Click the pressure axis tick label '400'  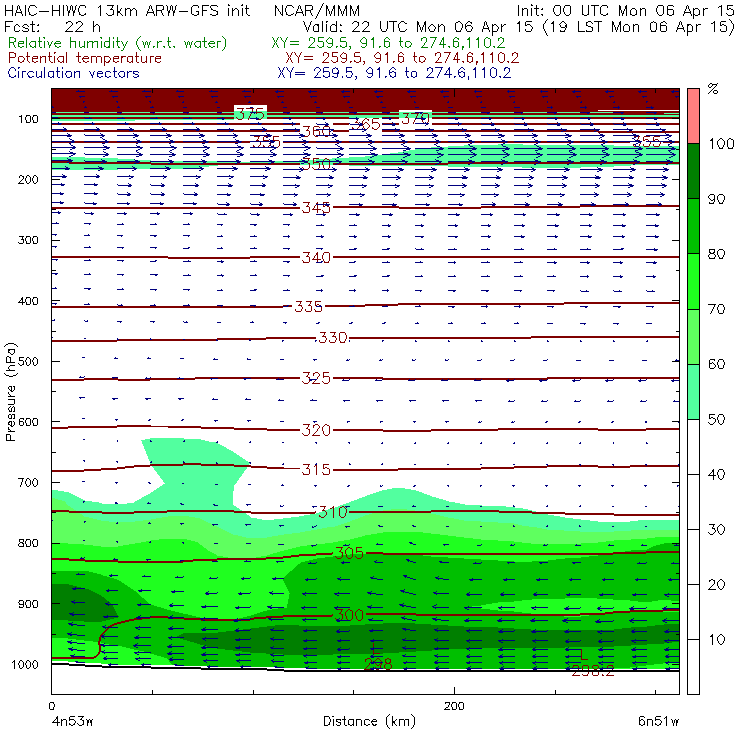pyautogui.click(x=28, y=301)
